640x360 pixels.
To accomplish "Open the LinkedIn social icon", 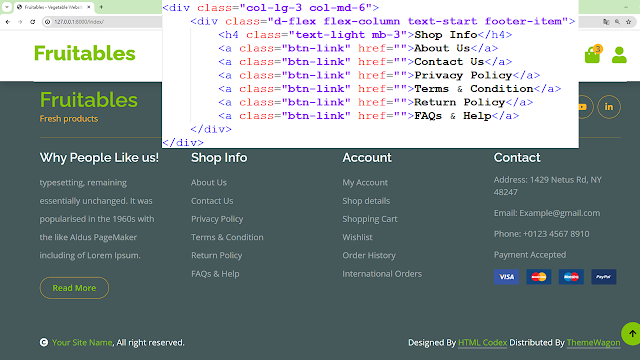I will tap(609, 107).
